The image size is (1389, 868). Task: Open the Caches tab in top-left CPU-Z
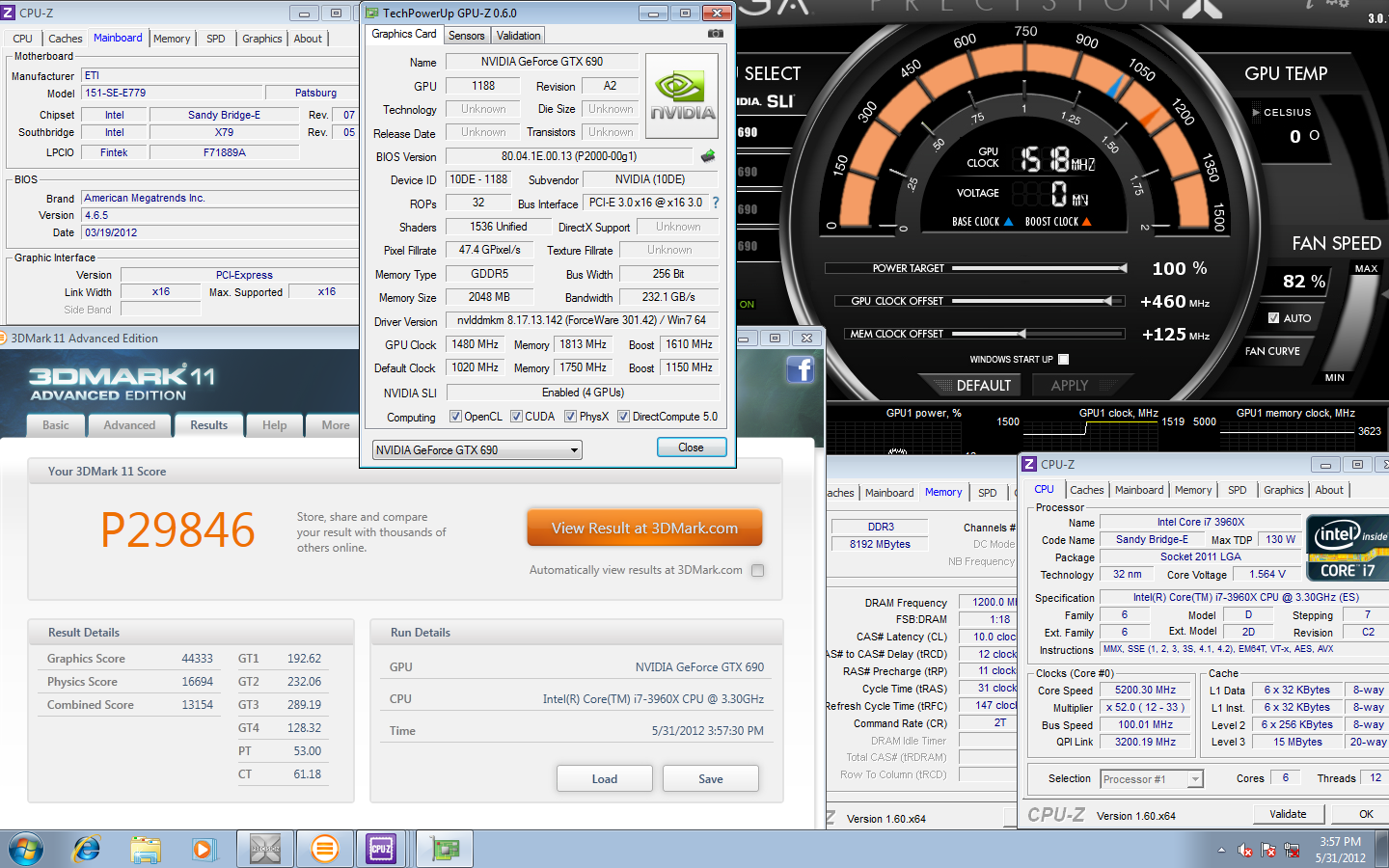66,39
